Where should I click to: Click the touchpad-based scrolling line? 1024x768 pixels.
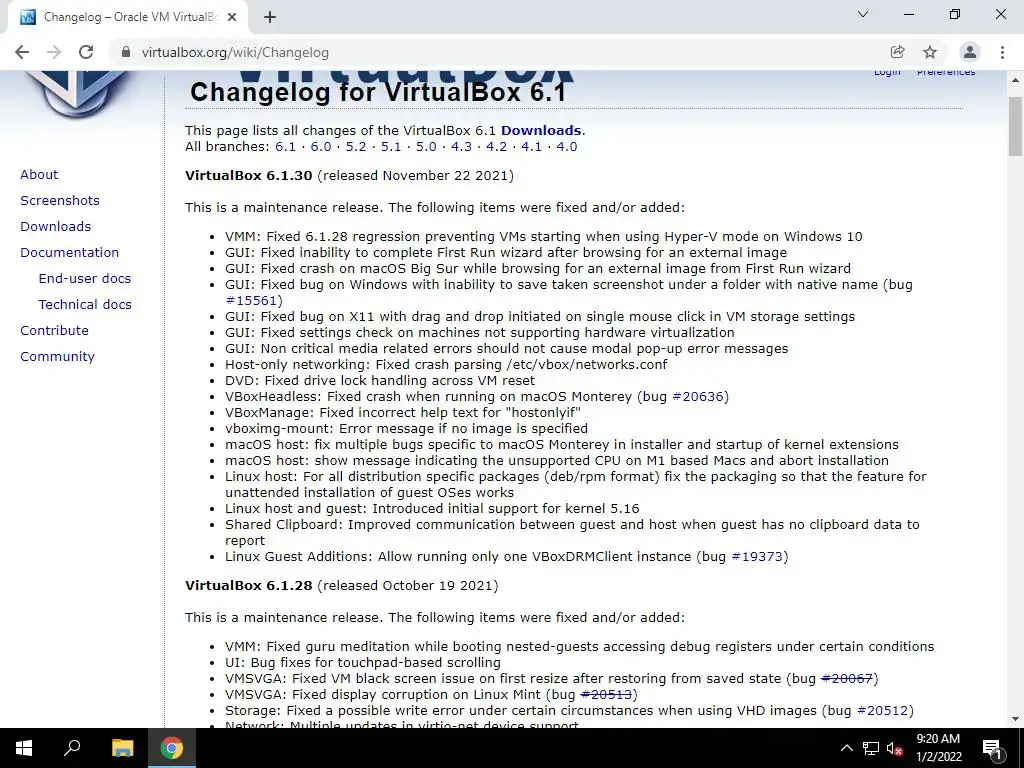[363, 662]
